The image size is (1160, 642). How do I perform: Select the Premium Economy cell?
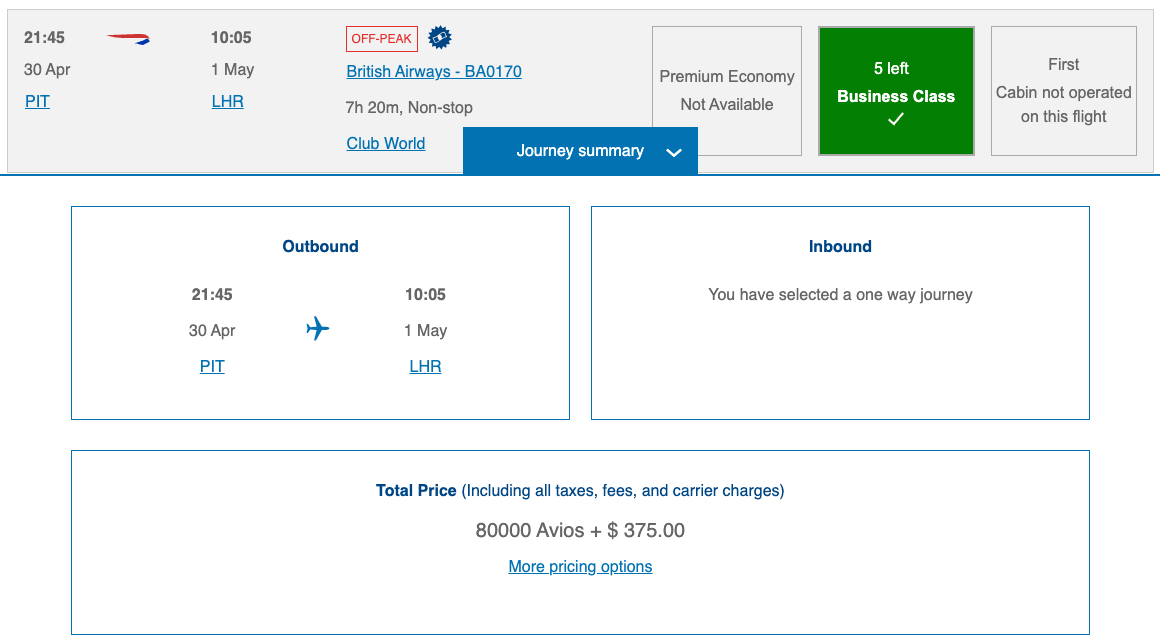(726, 91)
